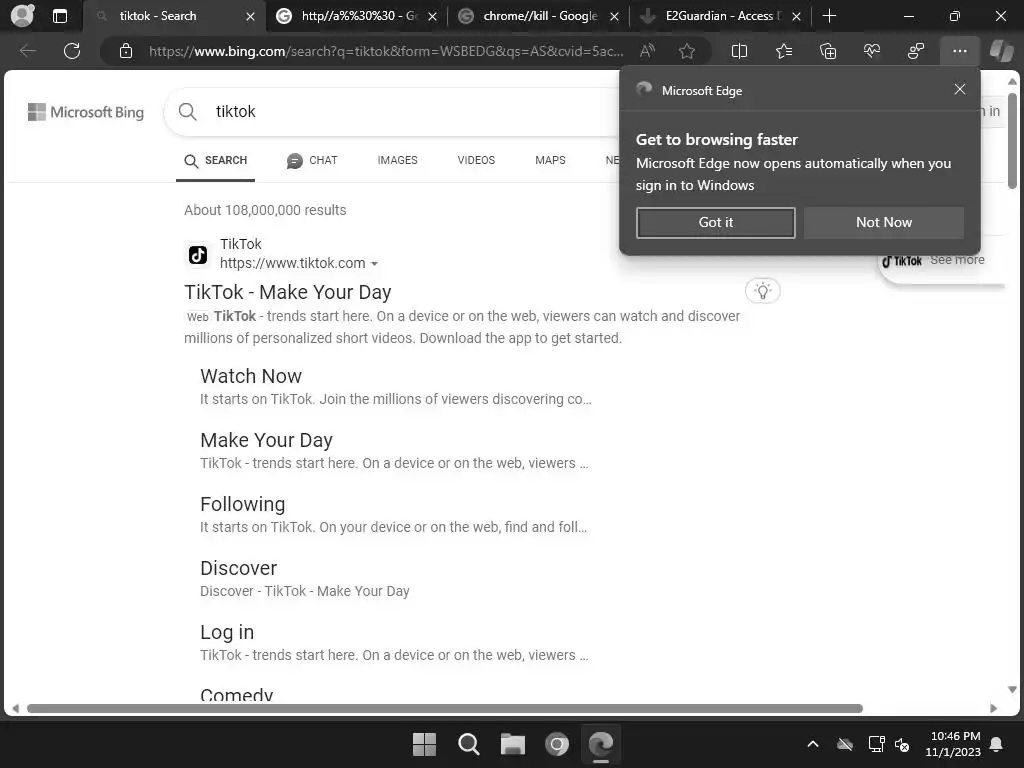Open the notifications bell icon
Screen dimensions: 1024x768
(997, 744)
